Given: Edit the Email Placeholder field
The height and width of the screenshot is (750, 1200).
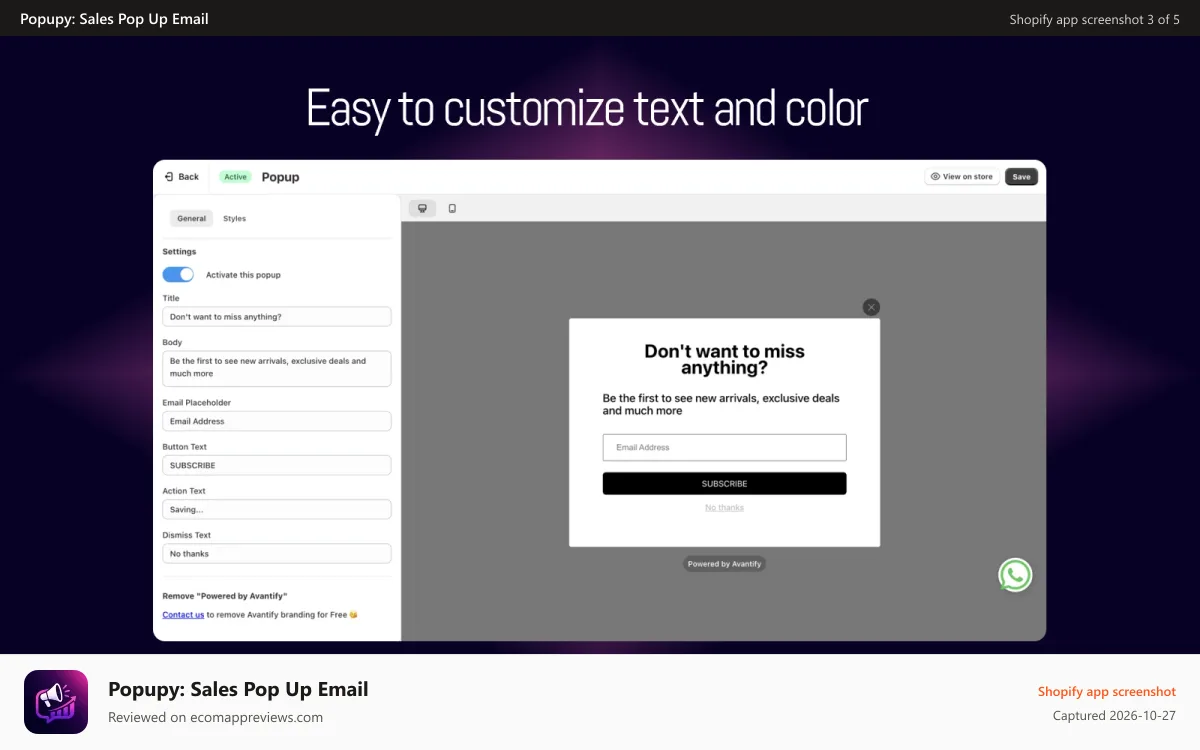Looking at the screenshot, I should pos(277,421).
